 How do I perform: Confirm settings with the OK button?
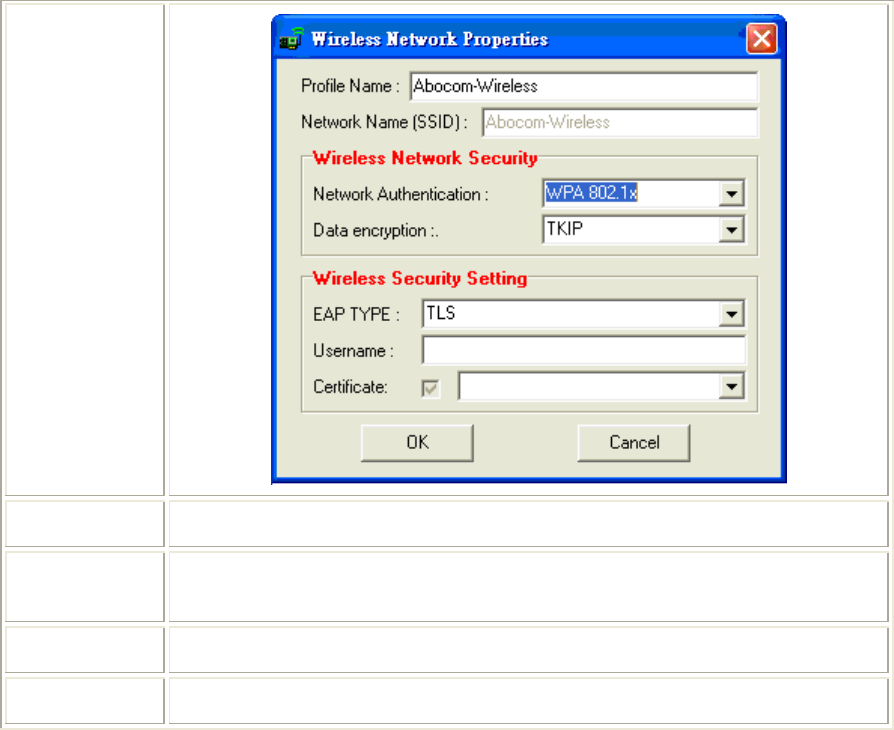[417, 443]
